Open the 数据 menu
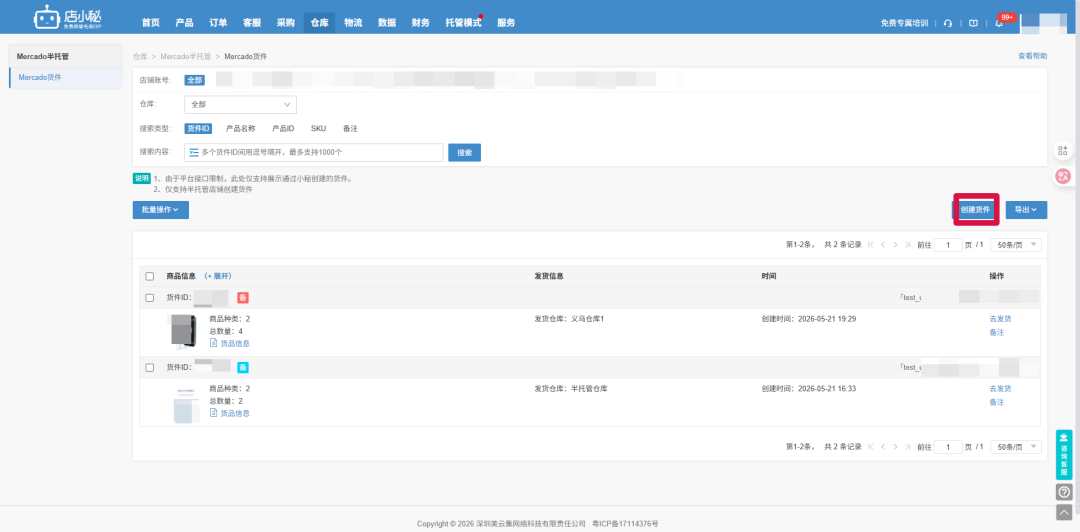Viewport: 1080px width, 532px height. (x=387, y=23)
